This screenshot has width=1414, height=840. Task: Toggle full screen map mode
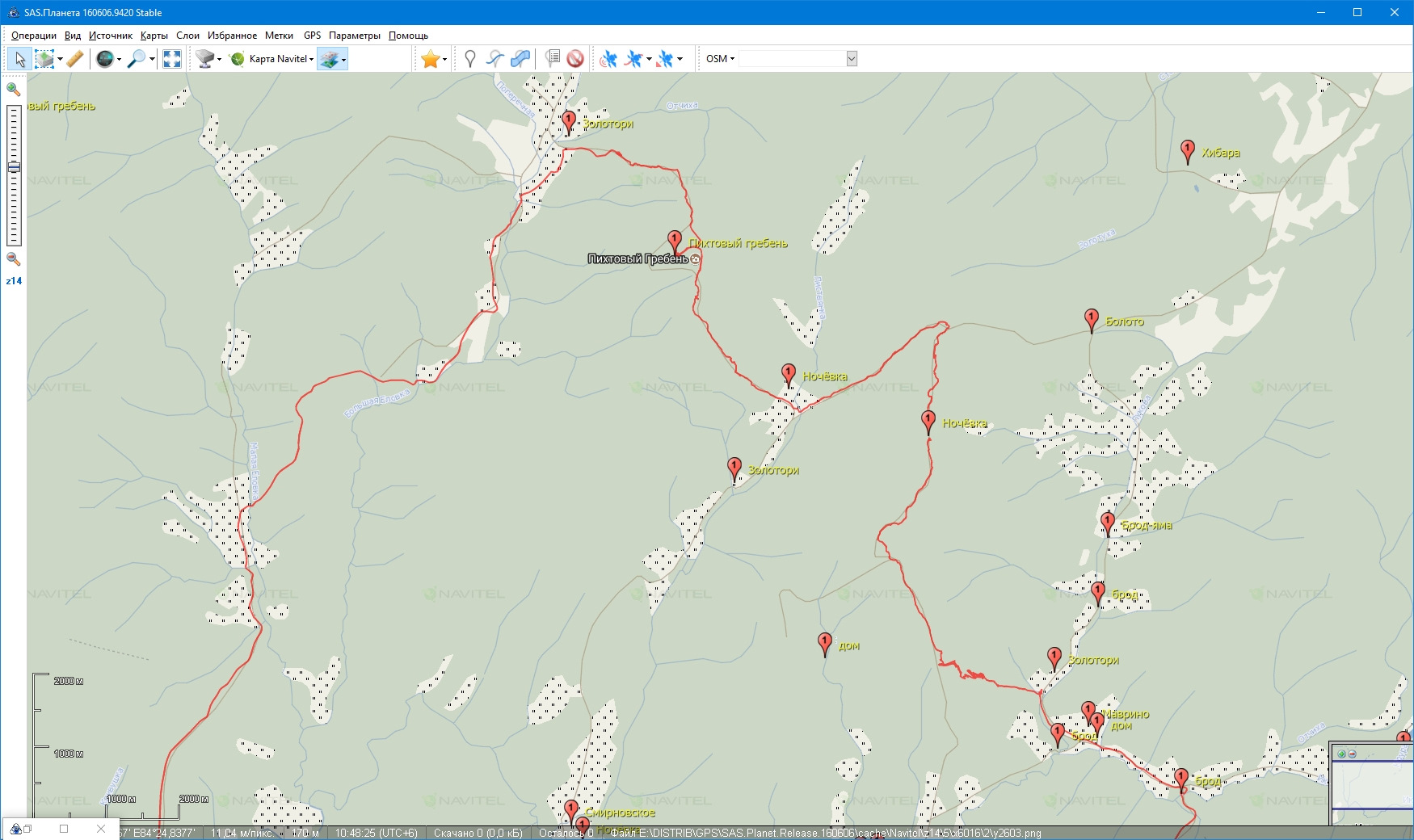pyautogui.click(x=171, y=59)
